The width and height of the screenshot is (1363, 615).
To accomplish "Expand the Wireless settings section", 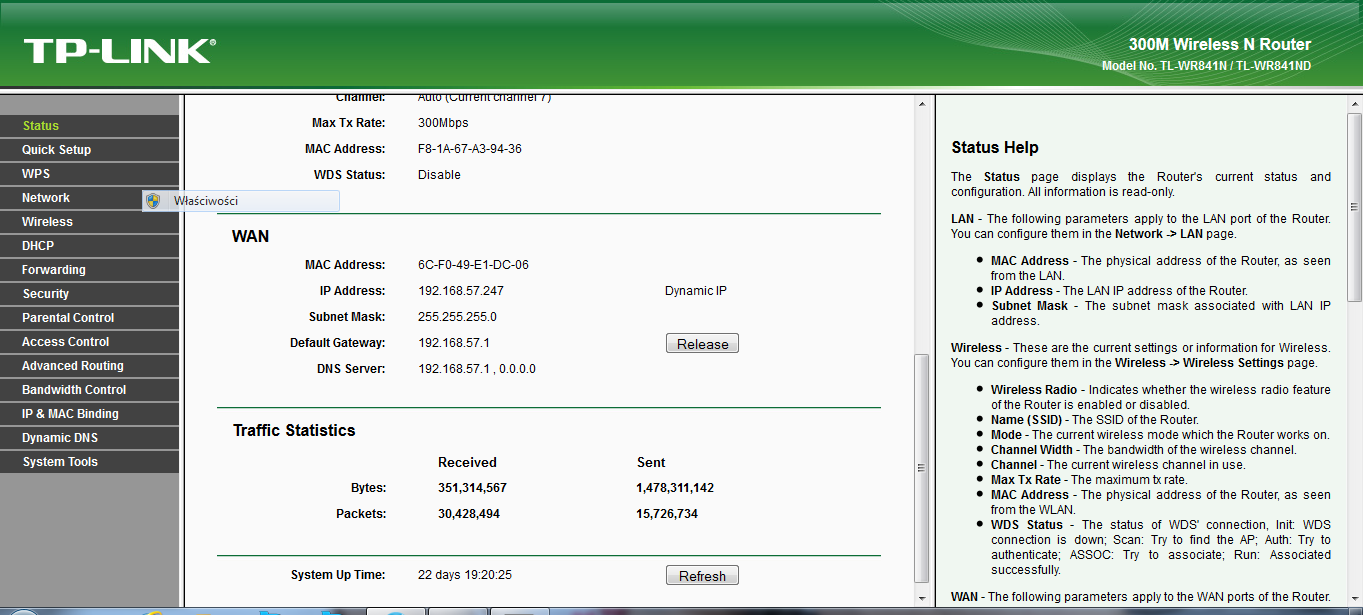I will [x=47, y=222].
